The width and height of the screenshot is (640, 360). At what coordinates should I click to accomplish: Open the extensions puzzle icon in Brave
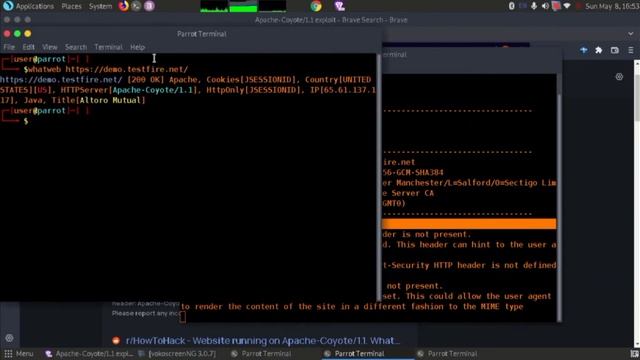599,50
